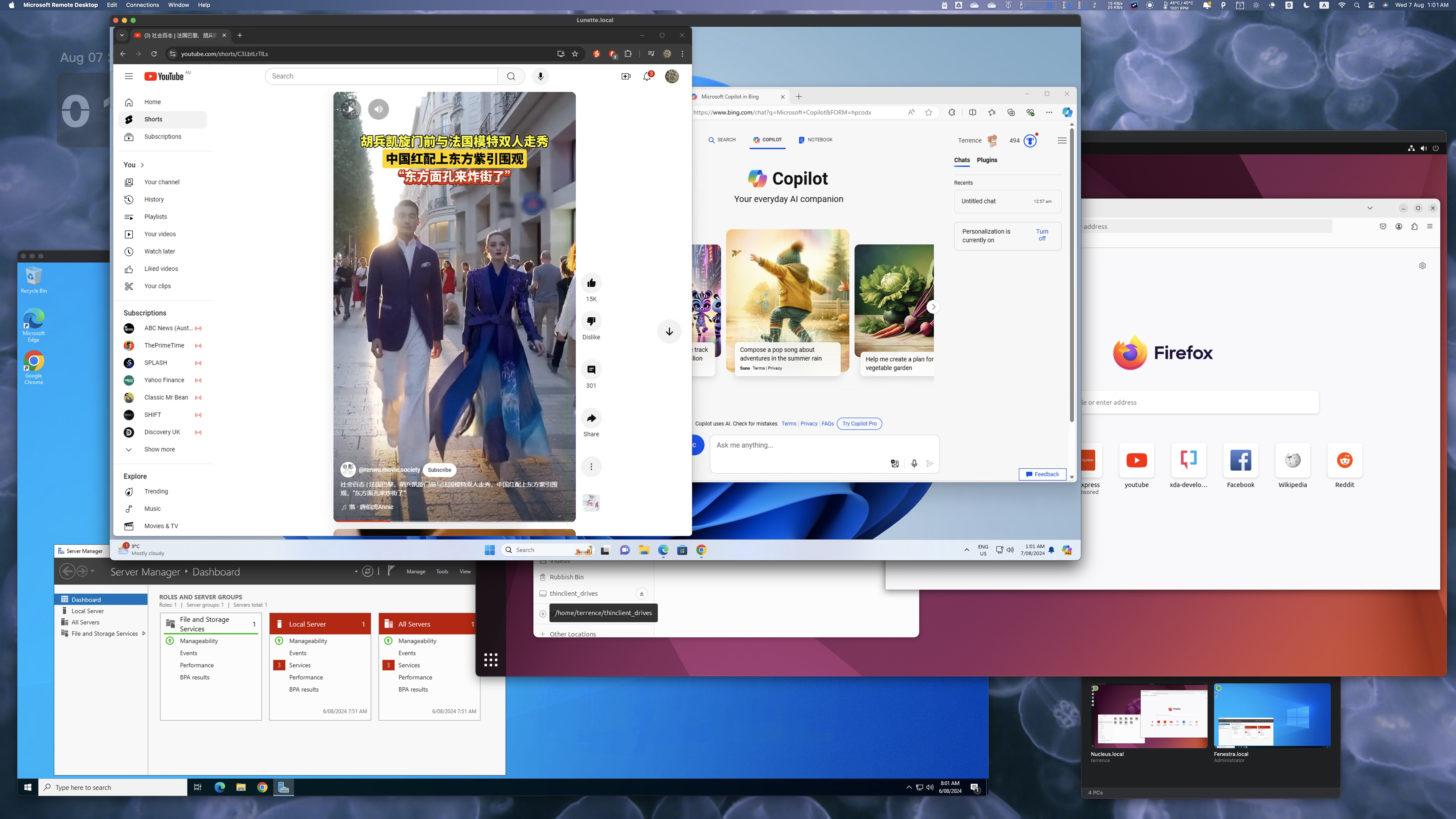
Task: Open YouTube hamburger guide menu
Action: [x=129, y=76]
